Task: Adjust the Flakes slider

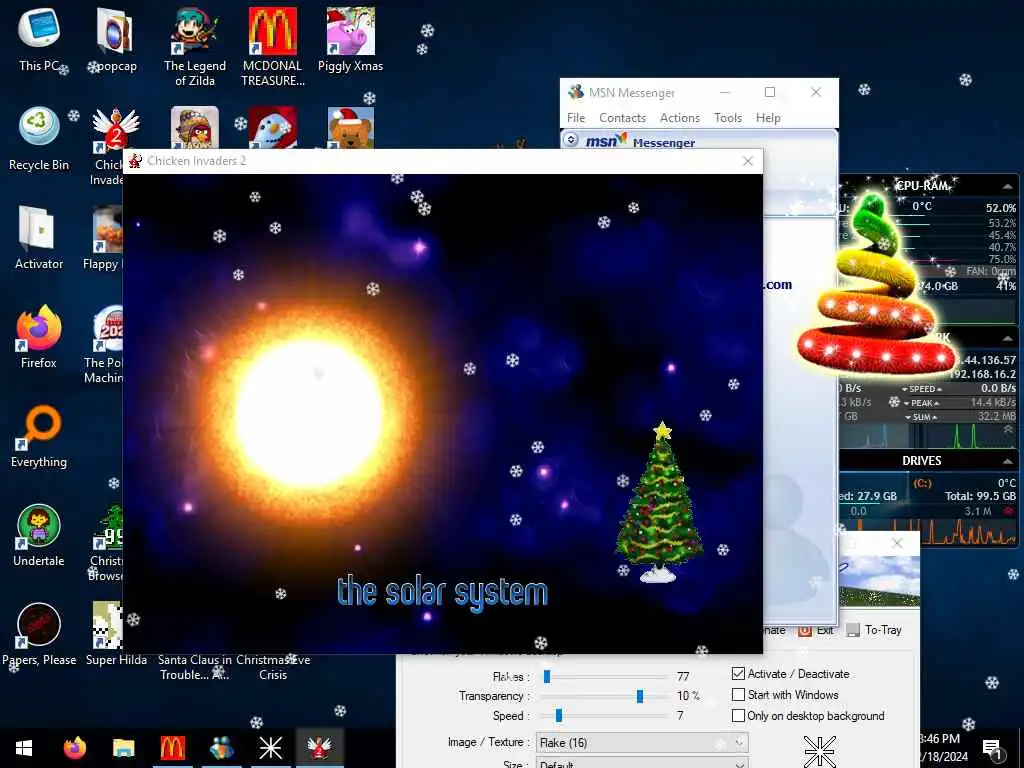Action: click(x=547, y=677)
